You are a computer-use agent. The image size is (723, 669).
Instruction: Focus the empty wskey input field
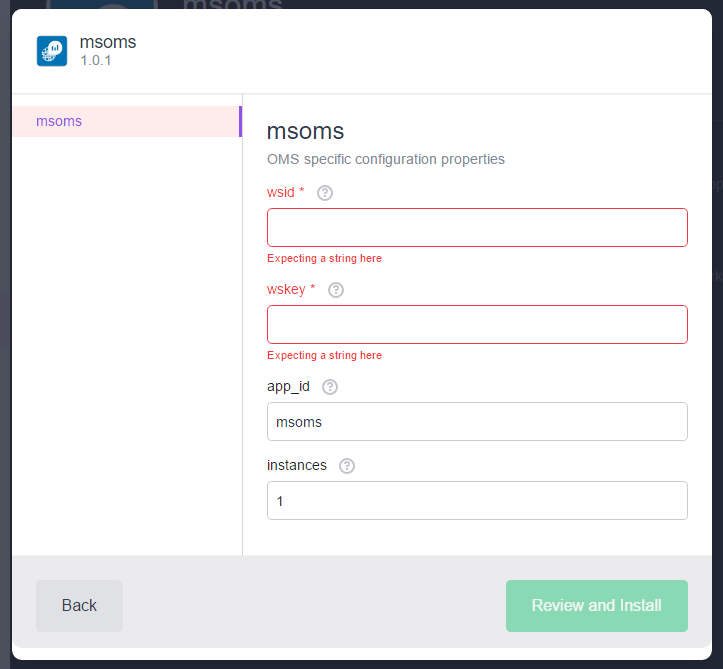click(477, 325)
